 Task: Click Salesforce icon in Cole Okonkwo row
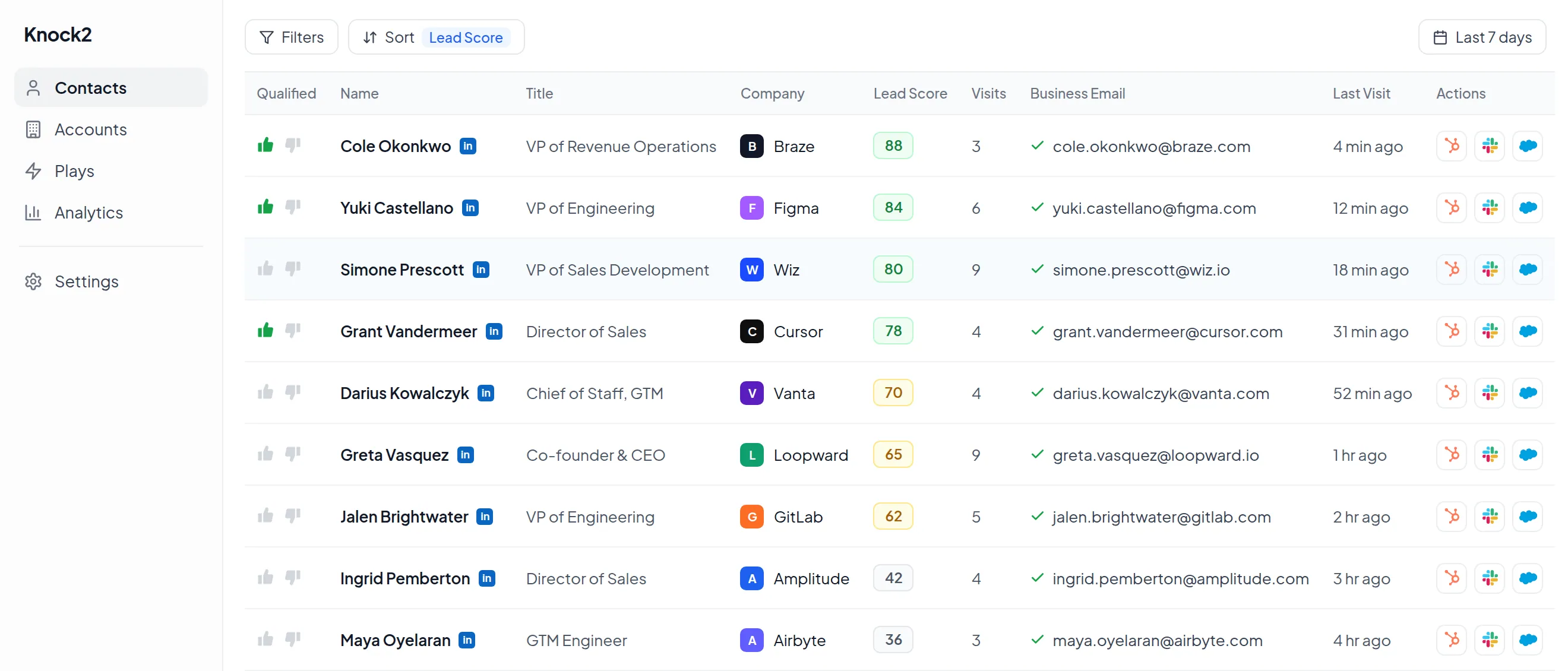[1528, 146]
